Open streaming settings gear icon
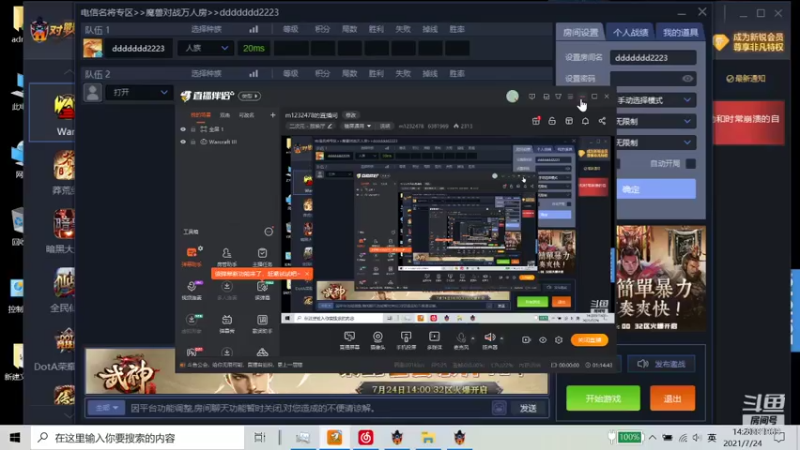800x450 pixels. click(x=559, y=340)
